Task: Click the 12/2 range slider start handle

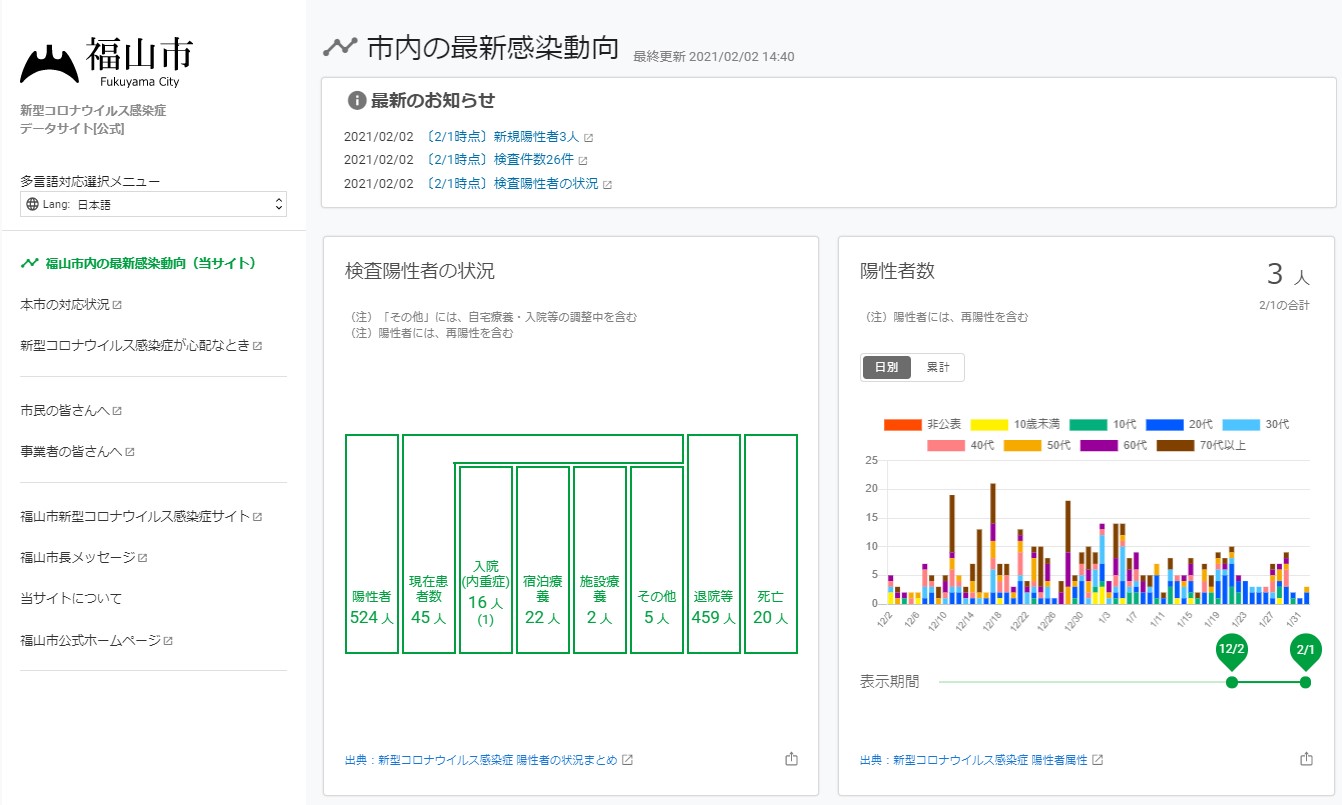Action: [1232, 682]
